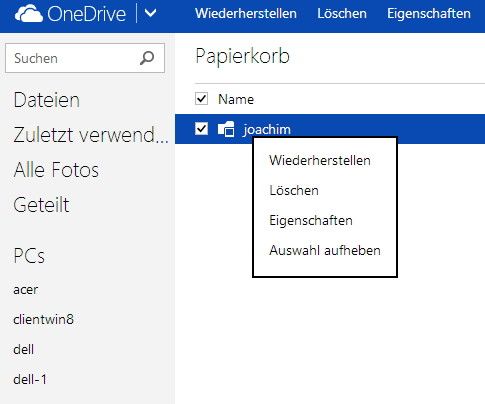Image resolution: width=485 pixels, height=404 pixels.
Task: Toggle the select-all checkbox next to Name
Action: (x=201, y=99)
